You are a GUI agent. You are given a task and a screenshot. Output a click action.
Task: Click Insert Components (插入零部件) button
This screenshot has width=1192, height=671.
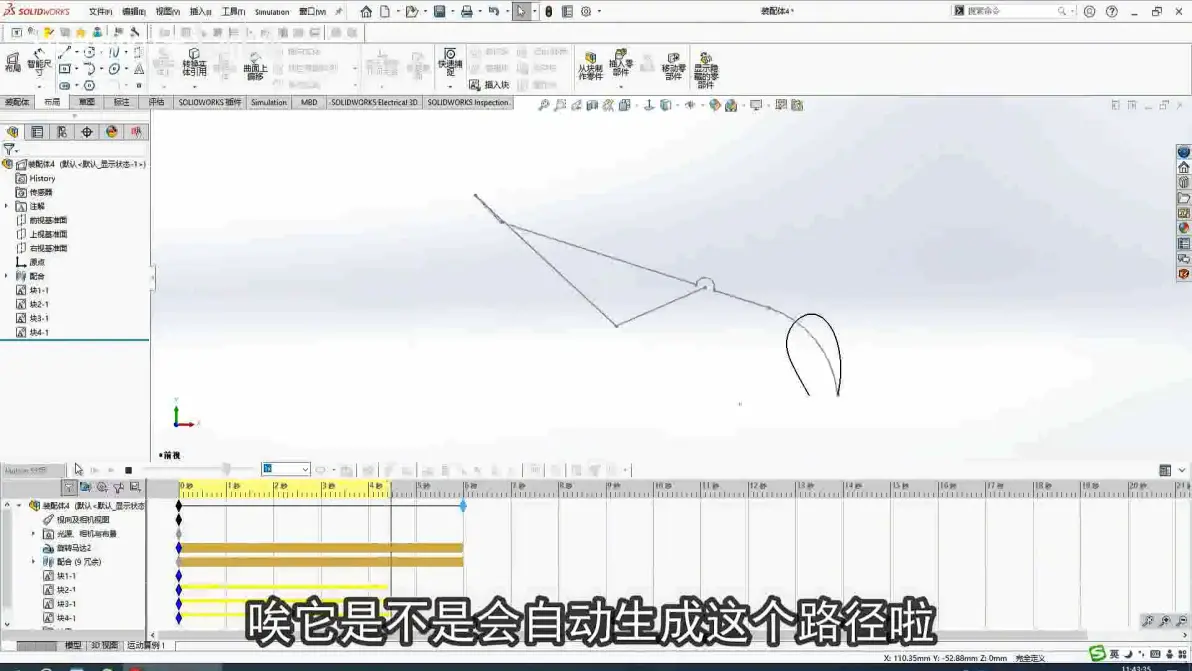(x=620, y=63)
